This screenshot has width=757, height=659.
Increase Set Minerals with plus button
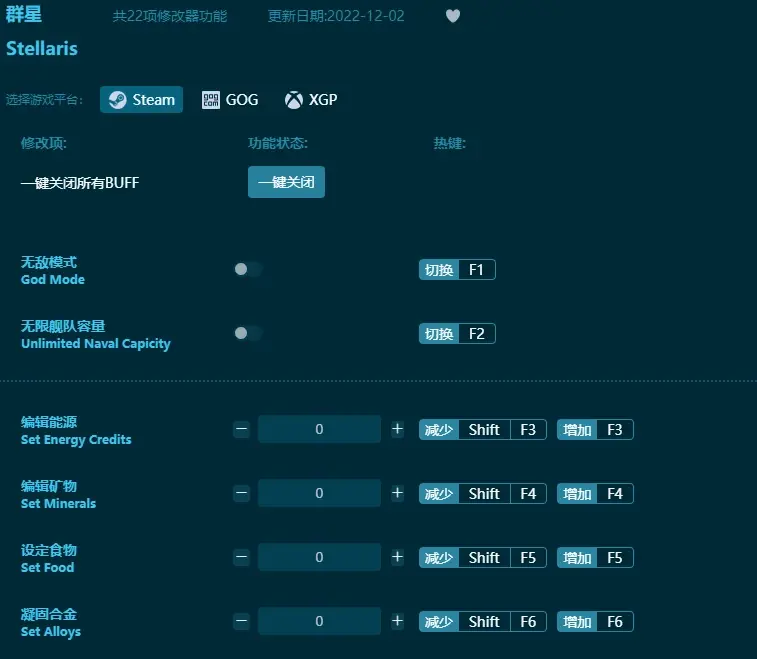click(x=397, y=493)
